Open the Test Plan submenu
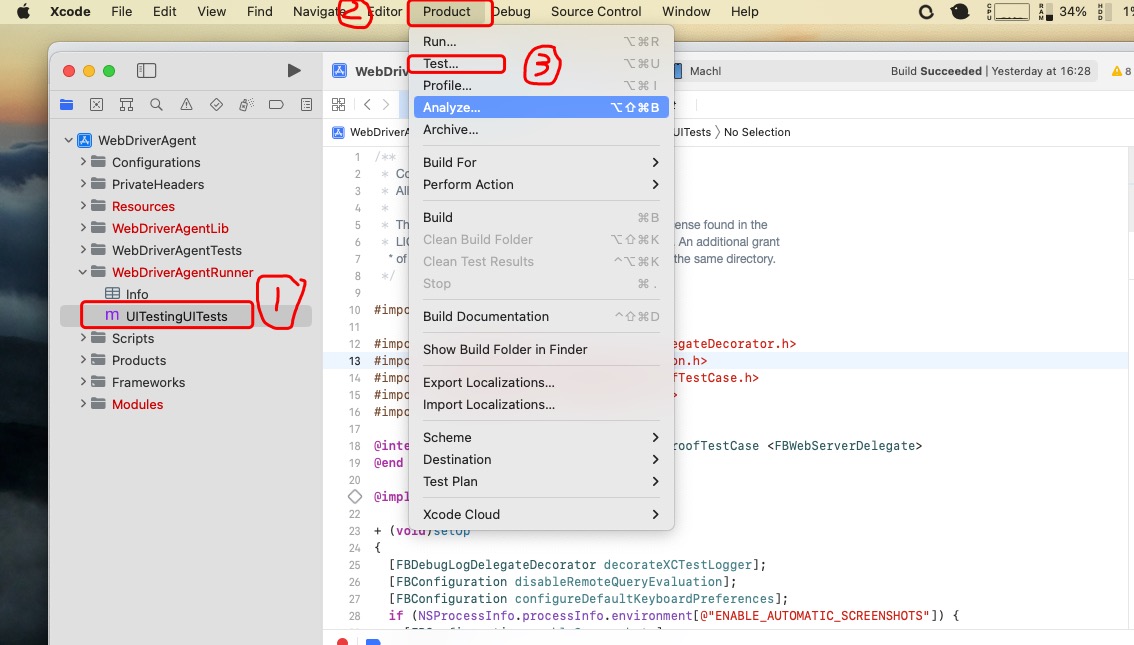Image resolution: width=1134 pixels, height=645 pixels. coord(541,482)
